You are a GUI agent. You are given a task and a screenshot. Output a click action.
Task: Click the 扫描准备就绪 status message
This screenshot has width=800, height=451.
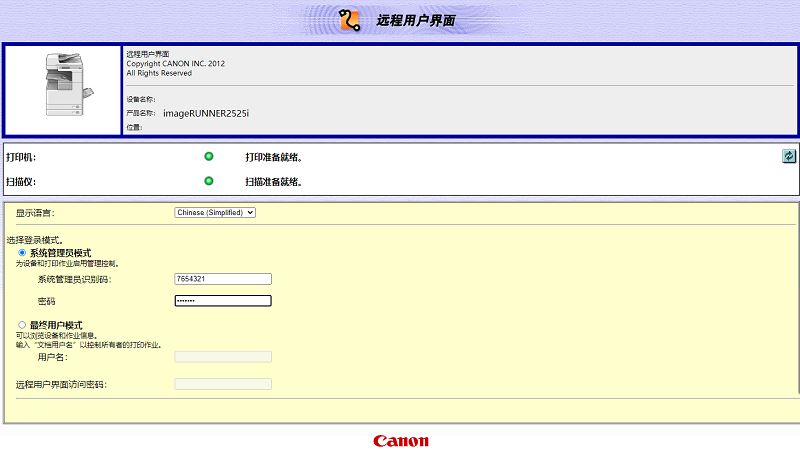pyautogui.click(x=273, y=182)
